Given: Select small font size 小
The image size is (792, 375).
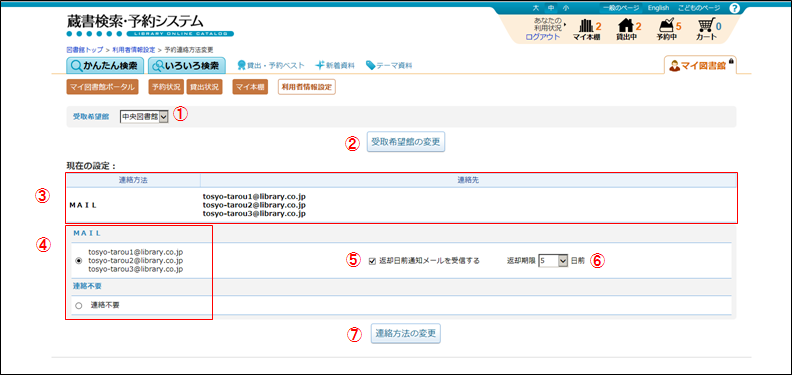Looking at the screenshot, I should coord(565,8).
